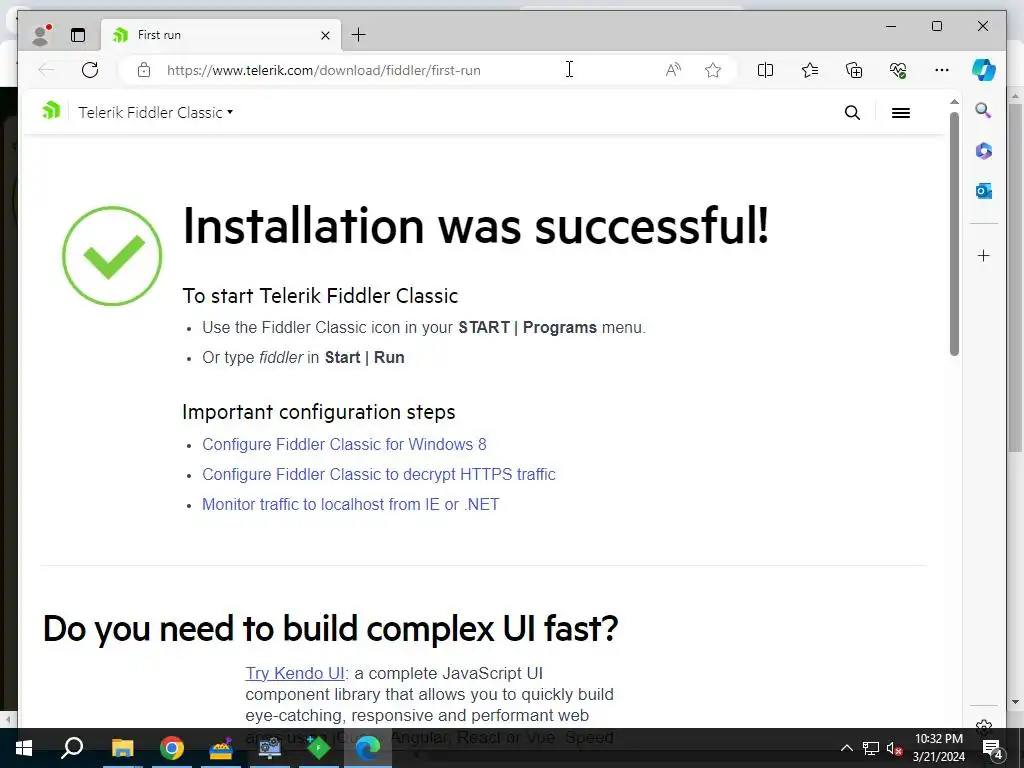Activate Read aloud icon in address bar
The width and height of the screenshot is (1024, 768).
coord(673,70)
